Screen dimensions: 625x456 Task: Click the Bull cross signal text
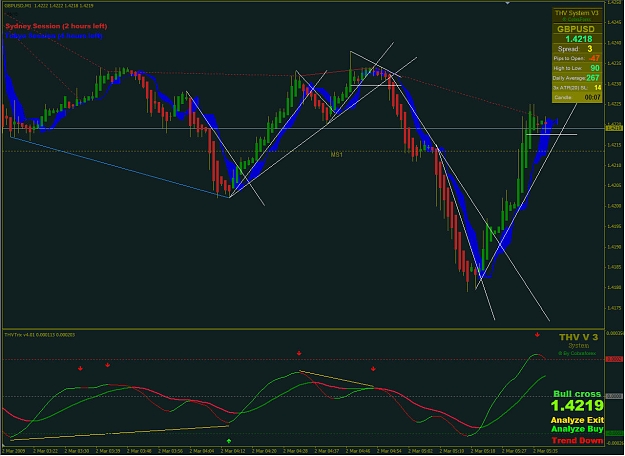click(577, 394)
